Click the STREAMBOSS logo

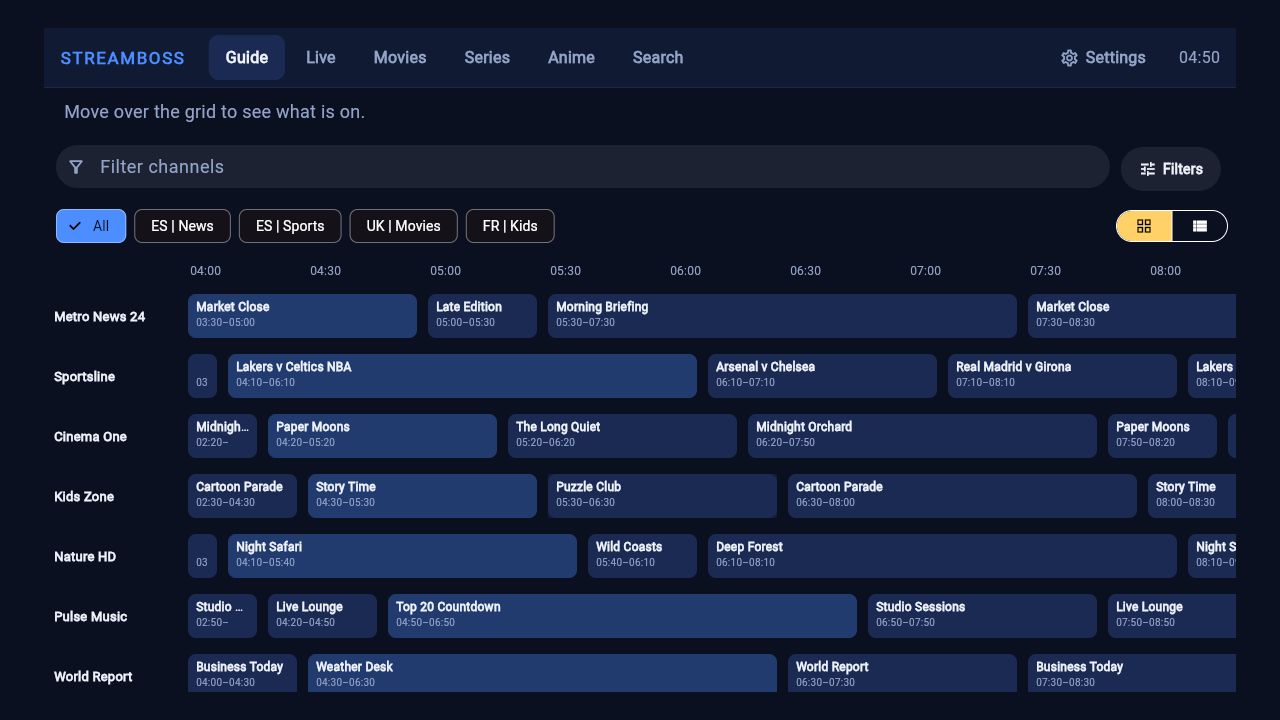click(x=123, y=58)
